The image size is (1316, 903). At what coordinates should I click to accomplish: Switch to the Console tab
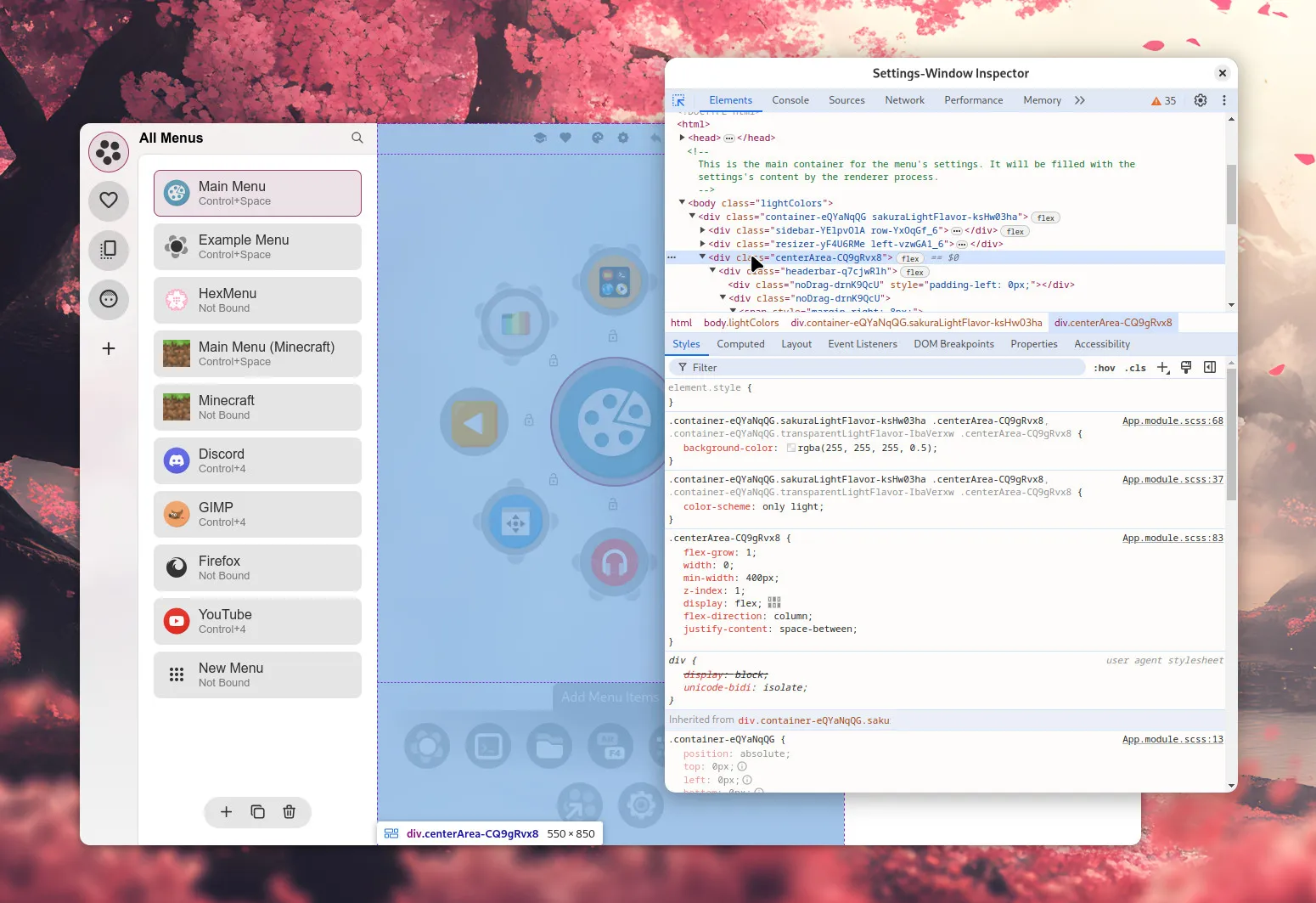click(790, 100)
